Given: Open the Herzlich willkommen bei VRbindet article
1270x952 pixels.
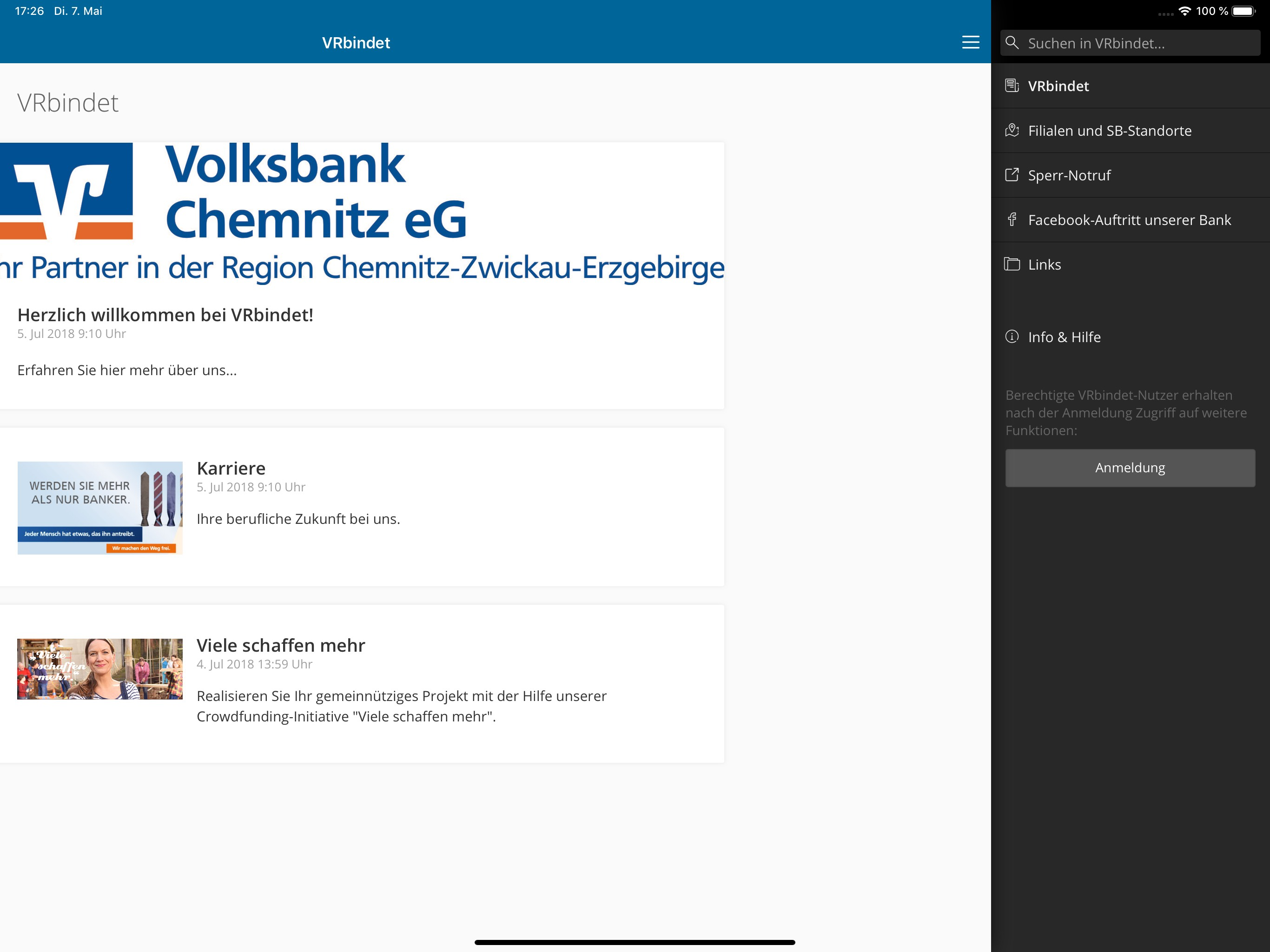Looking at the screenshot, I should point(165,315).
